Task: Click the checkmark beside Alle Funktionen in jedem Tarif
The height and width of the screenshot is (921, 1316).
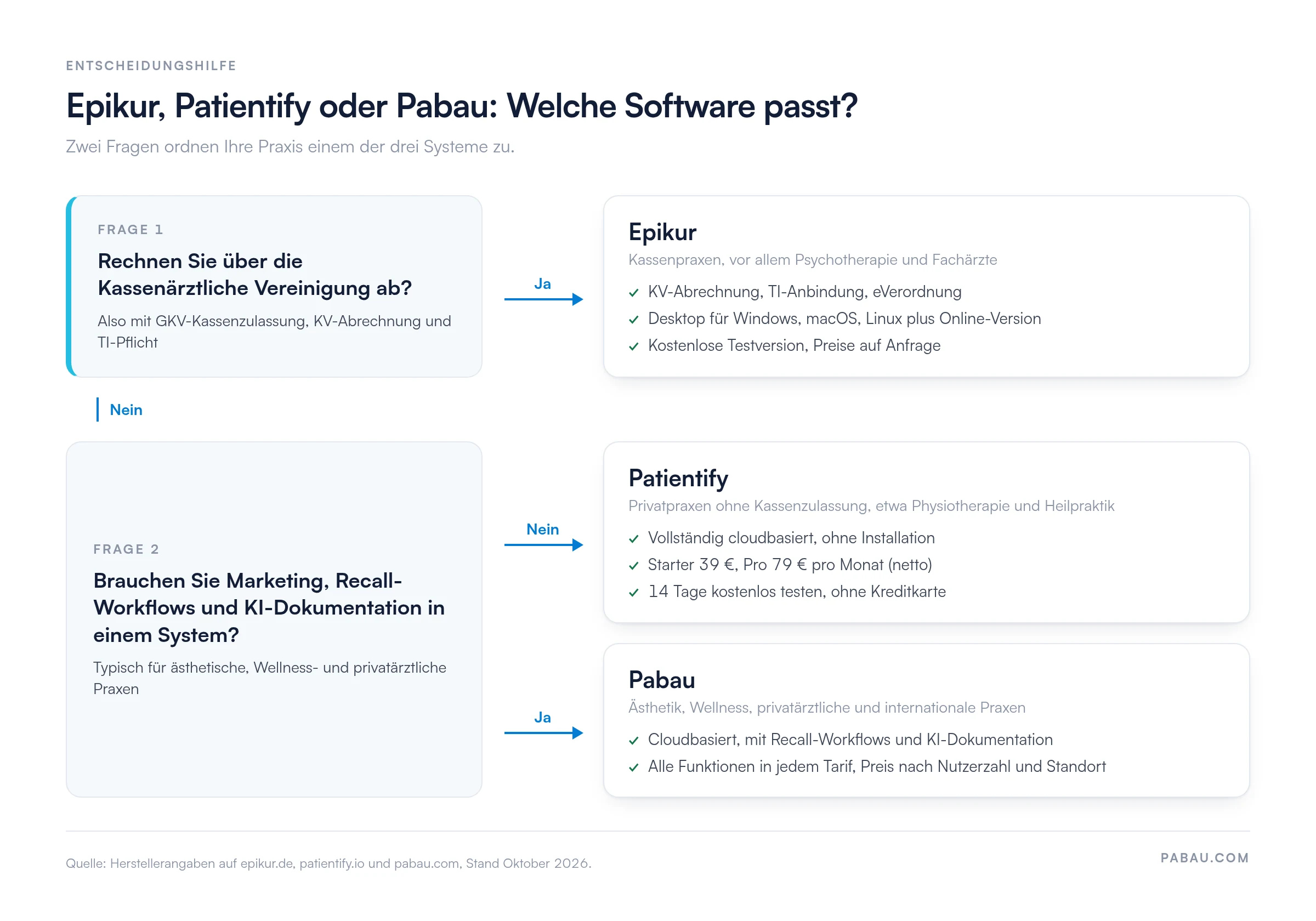Action: (633, 768)
